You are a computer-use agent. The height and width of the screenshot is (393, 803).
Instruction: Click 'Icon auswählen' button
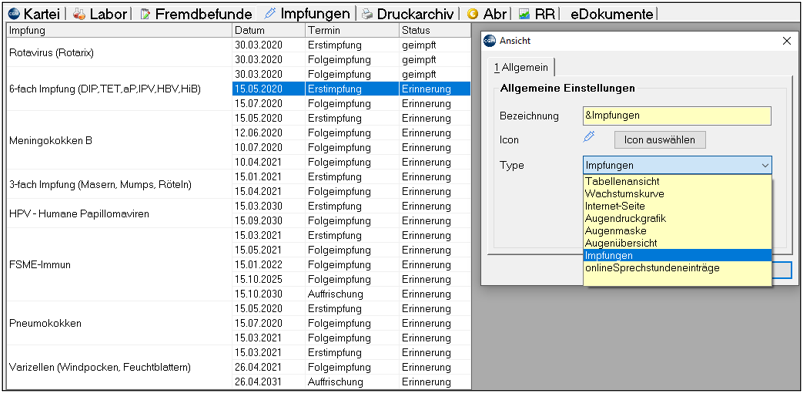[660, 140]
